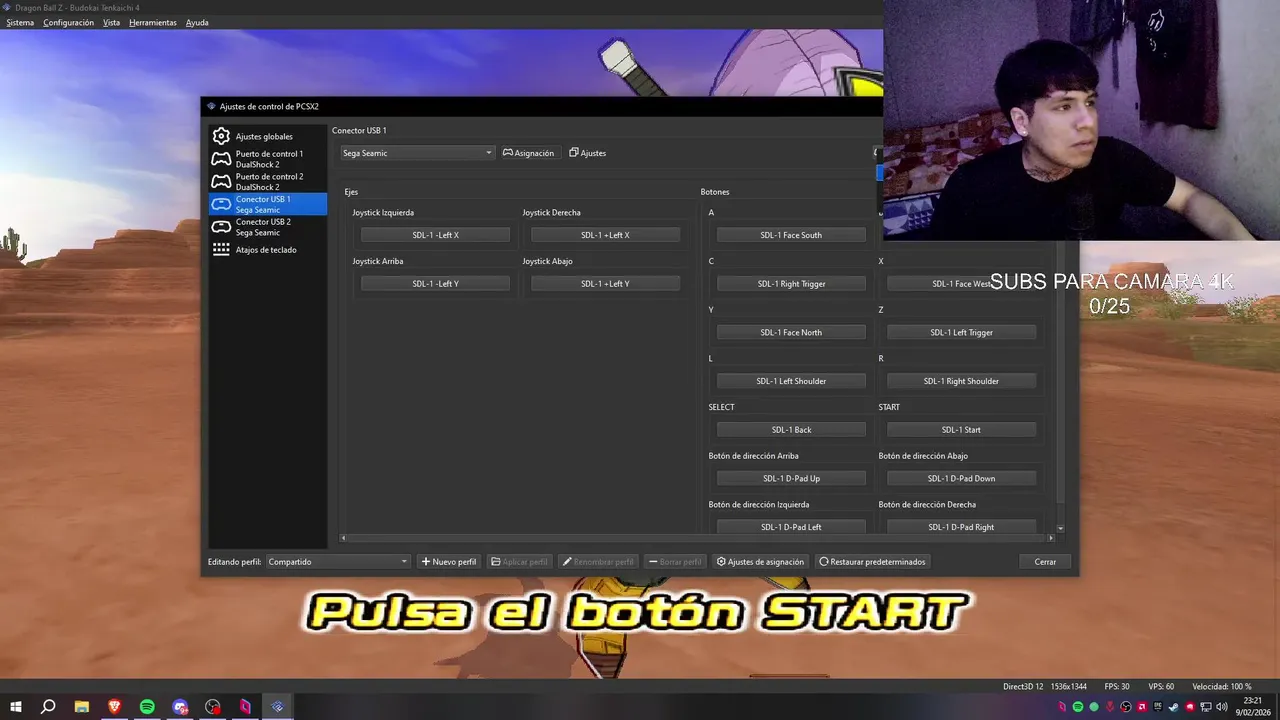
Task: Rebind Joystick Derecha SDL-1 +Left X
Action: point(605,235)
